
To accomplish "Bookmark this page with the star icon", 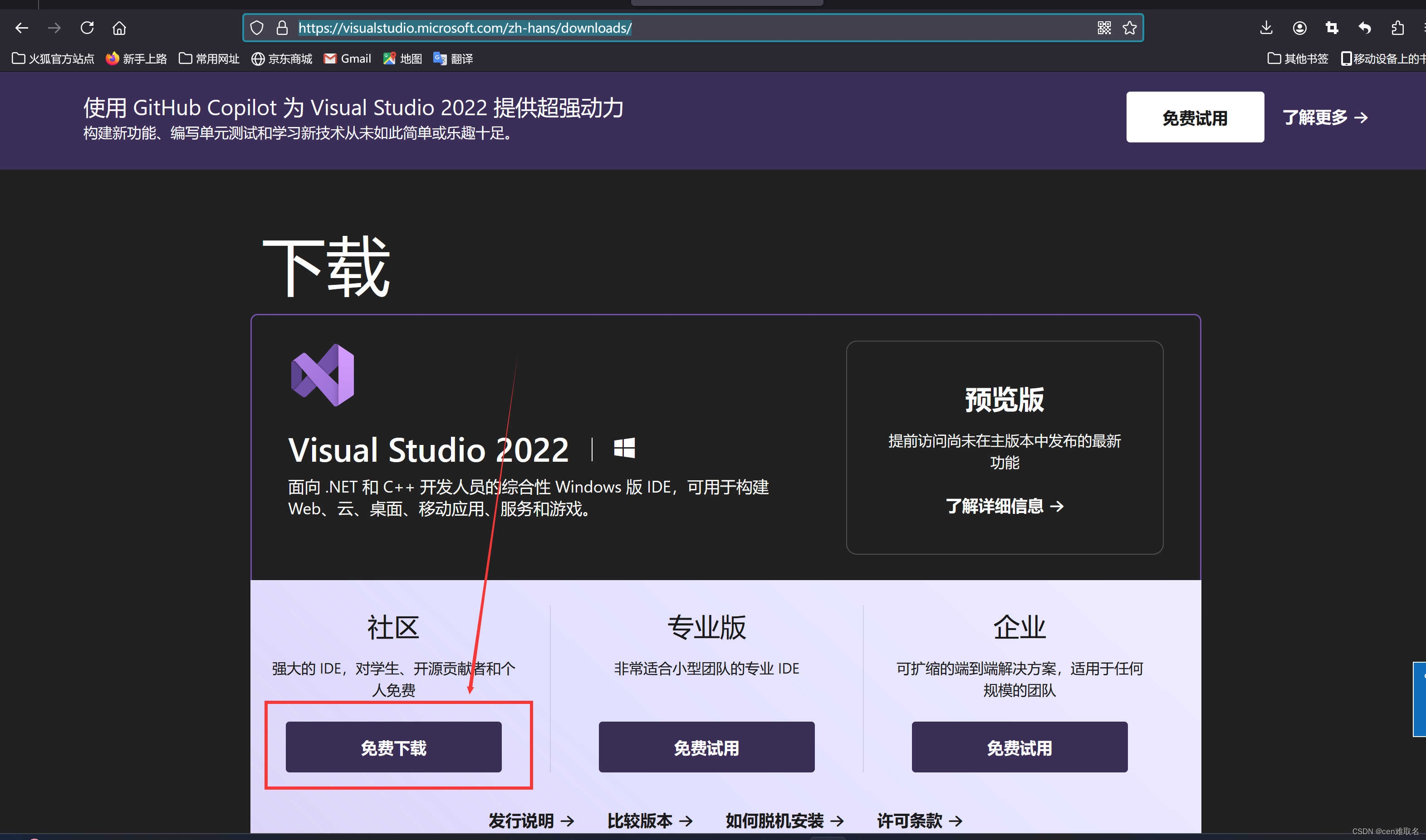I will 1130,28.
